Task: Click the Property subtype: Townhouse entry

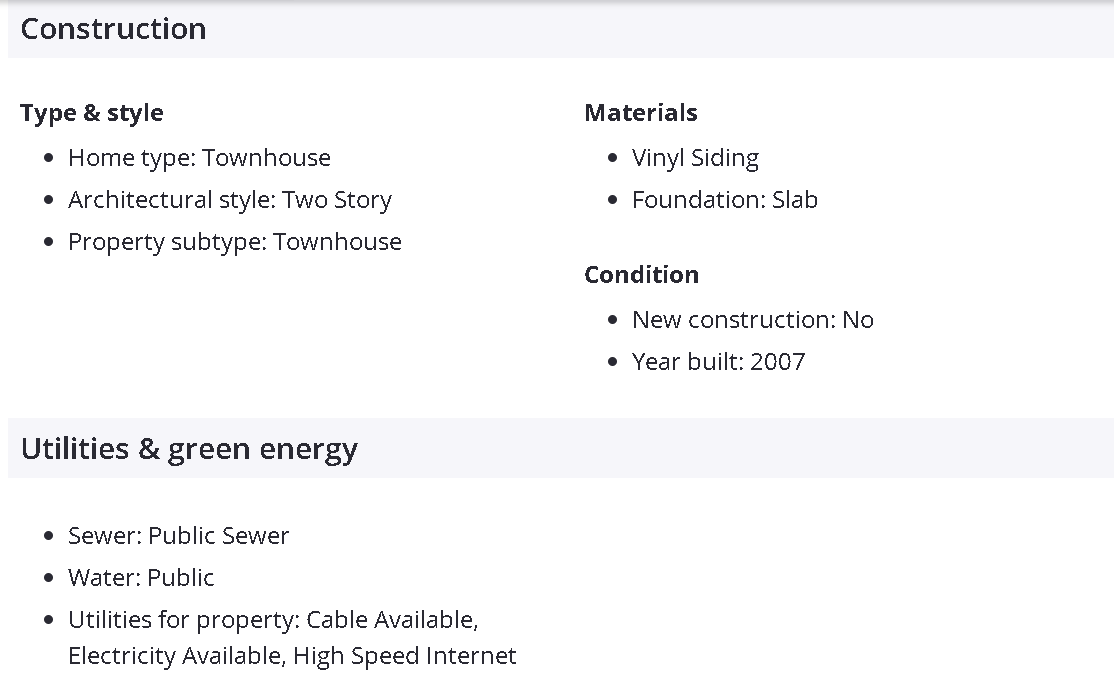Action: click(235, 242)
